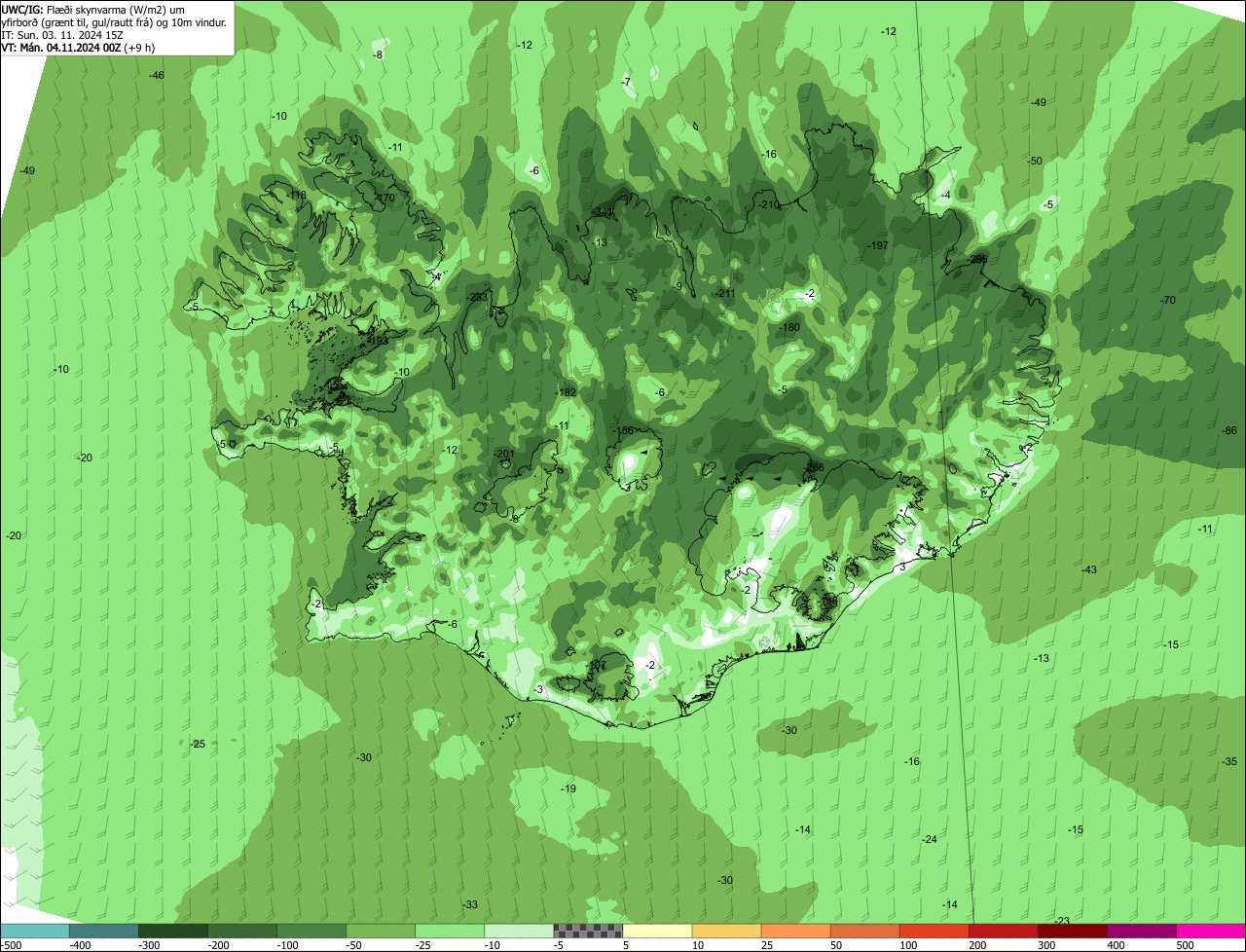Click the '-19' value south of the coast

(x=568, y=788)
